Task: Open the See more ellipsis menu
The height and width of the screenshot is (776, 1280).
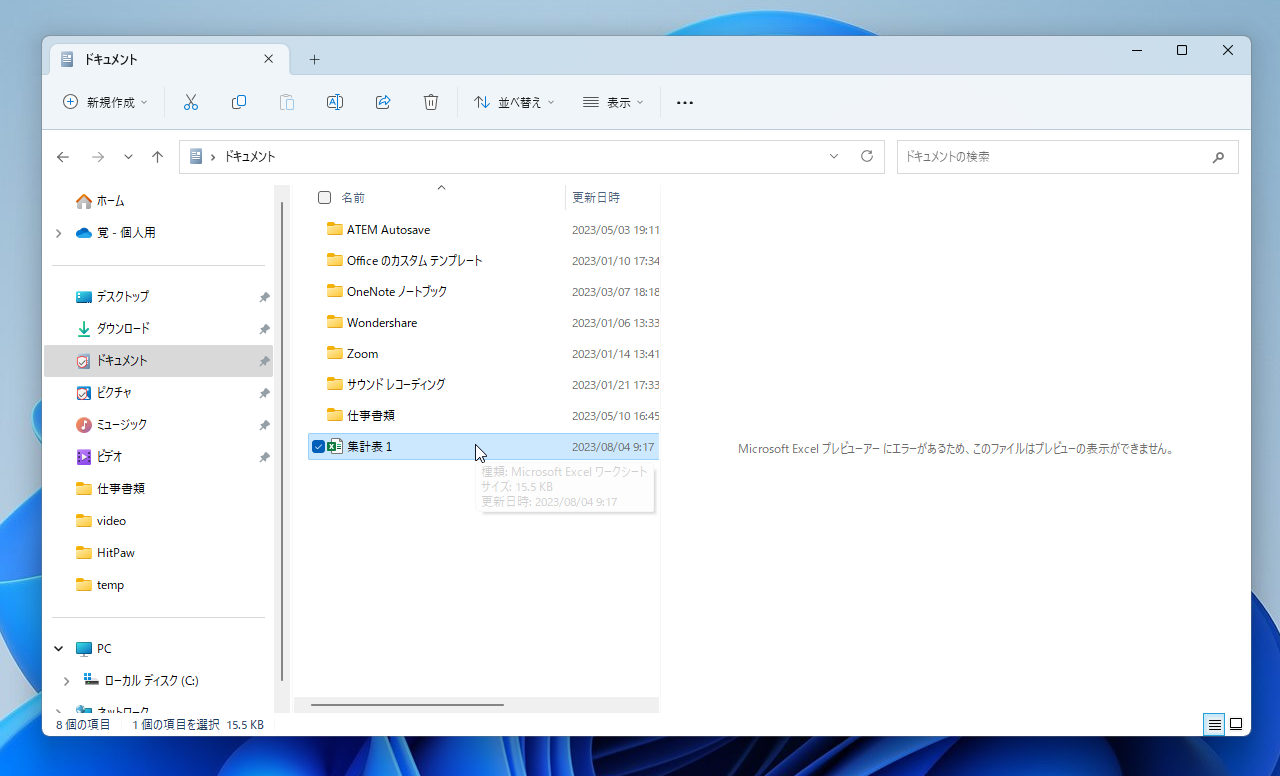Action: tap(685, 102)
